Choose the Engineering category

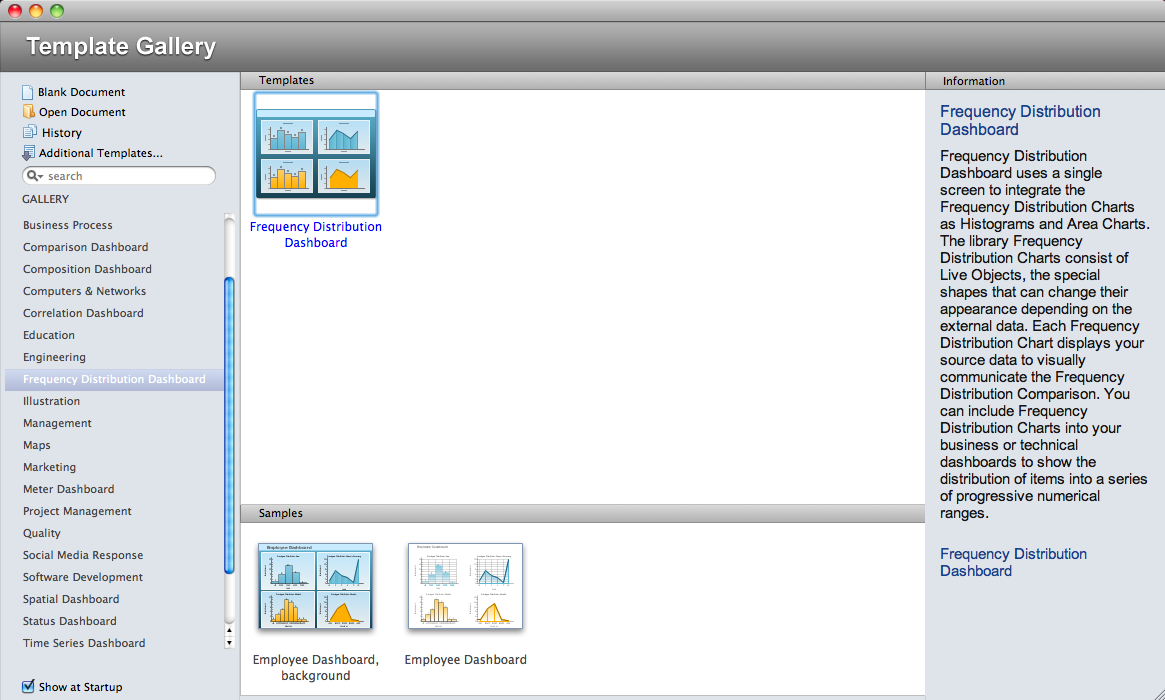click(x=54, y=357)
